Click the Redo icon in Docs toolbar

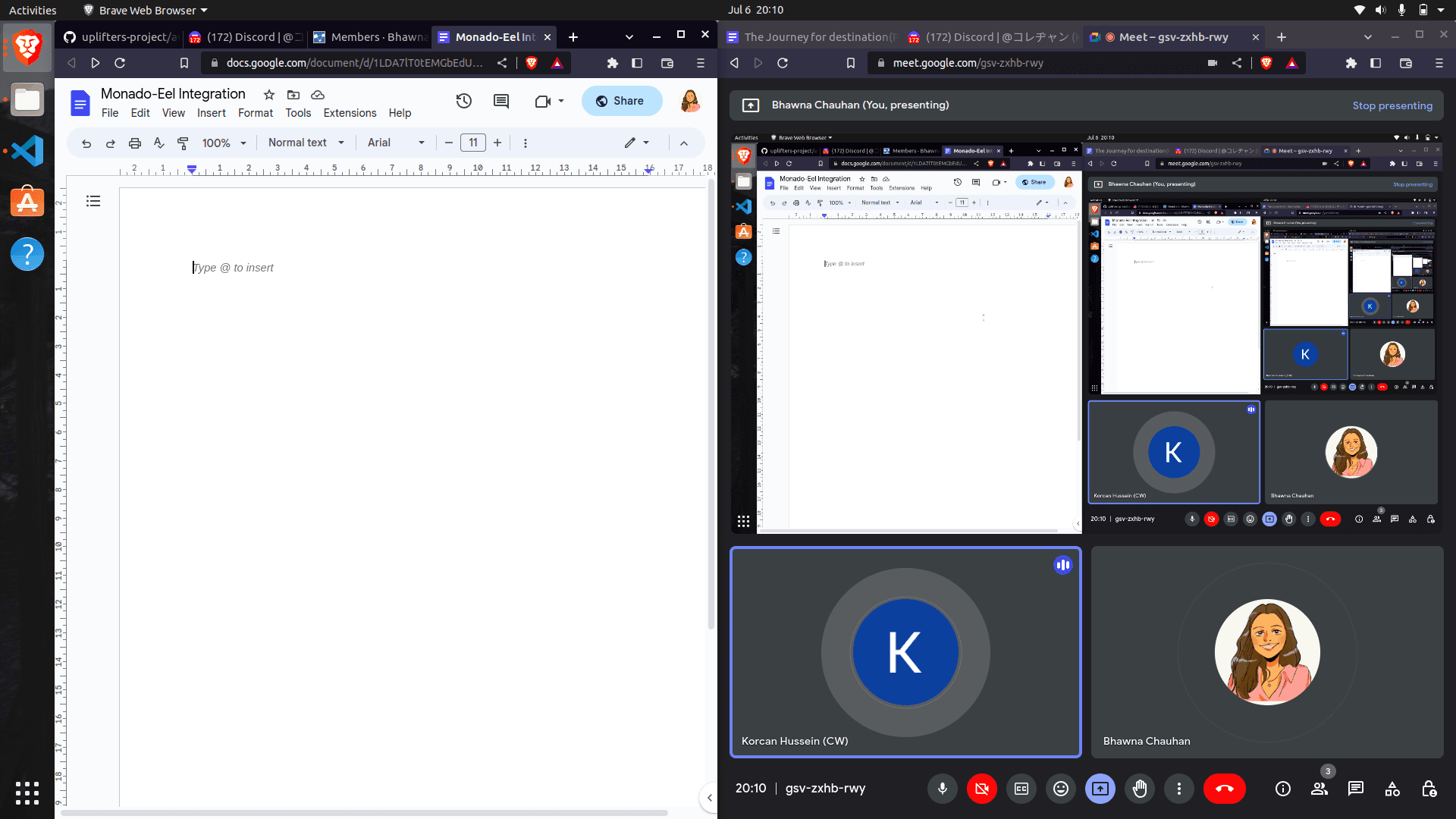(111, 143)
